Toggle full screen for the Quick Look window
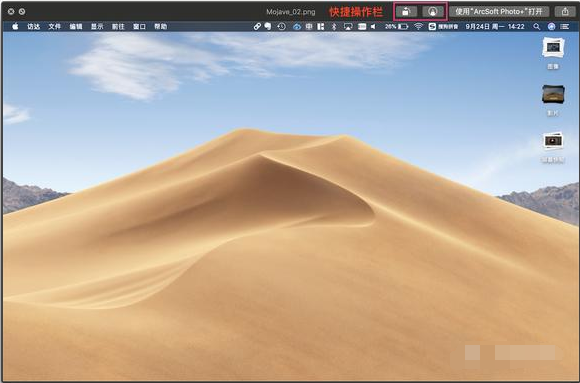Image resolution: width=580 pixels, height=383 pixels. (x=22, y=11)
